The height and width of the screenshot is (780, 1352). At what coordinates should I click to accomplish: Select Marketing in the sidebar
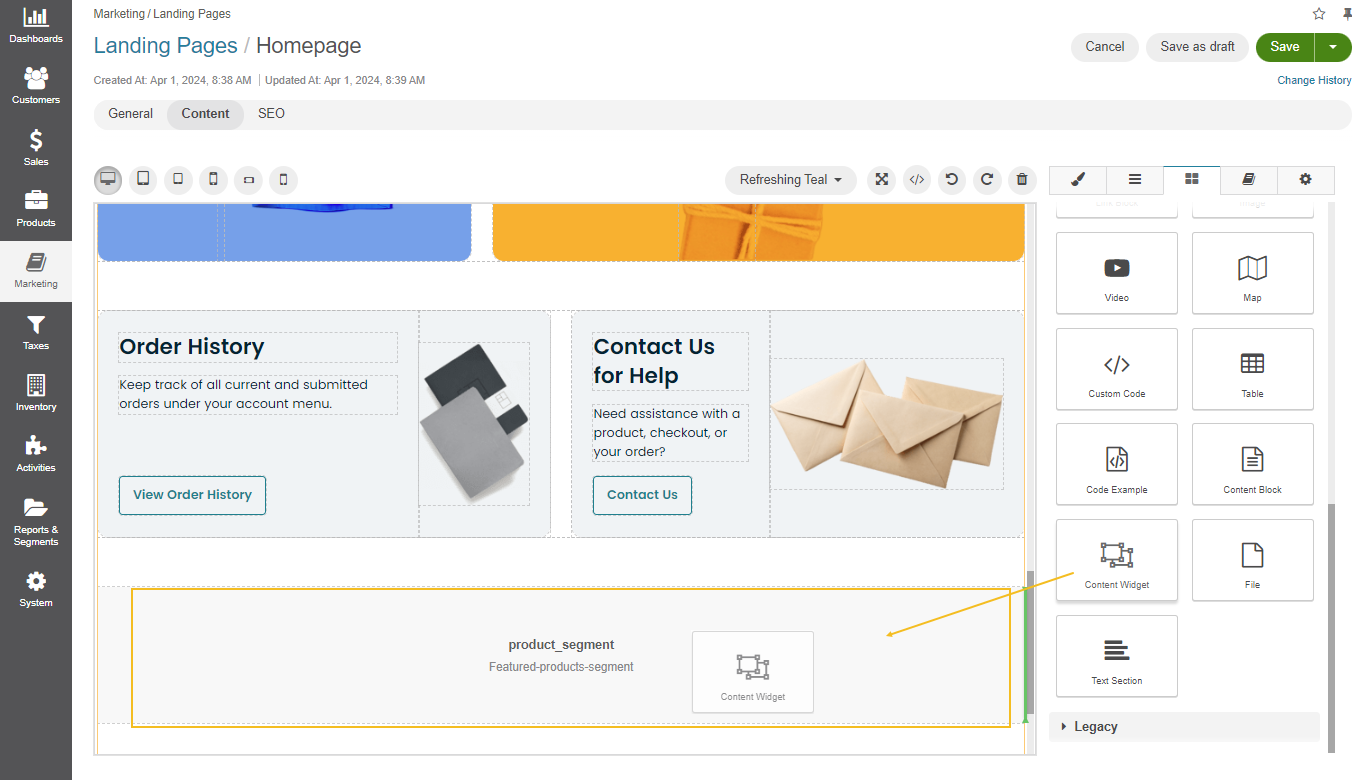[36, 271]
